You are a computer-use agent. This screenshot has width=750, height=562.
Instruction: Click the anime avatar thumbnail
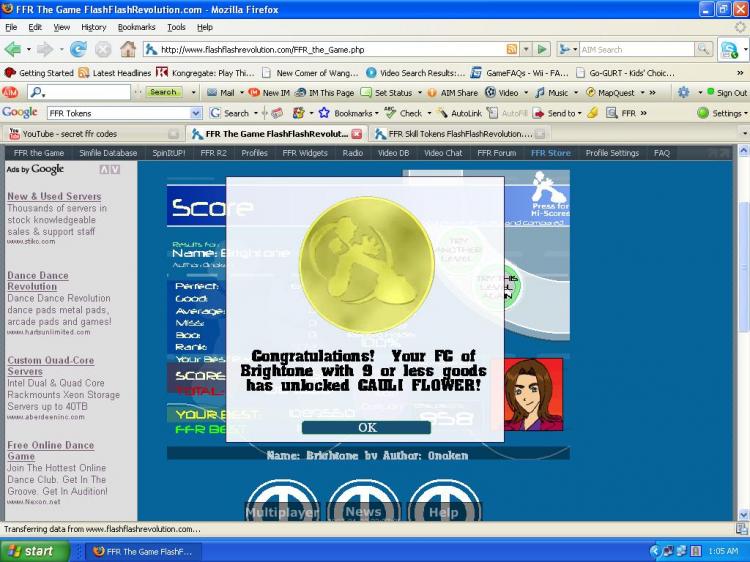[533, 394]
